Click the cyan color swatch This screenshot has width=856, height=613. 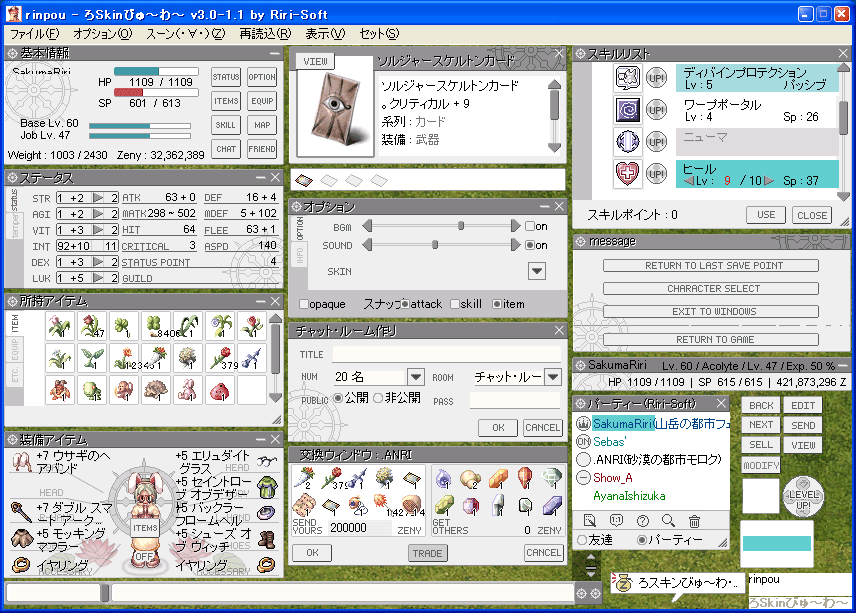[x=776, y=544]
